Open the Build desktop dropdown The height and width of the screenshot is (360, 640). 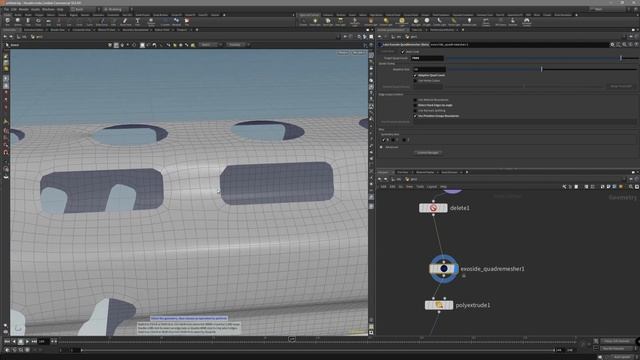(84, 9)
